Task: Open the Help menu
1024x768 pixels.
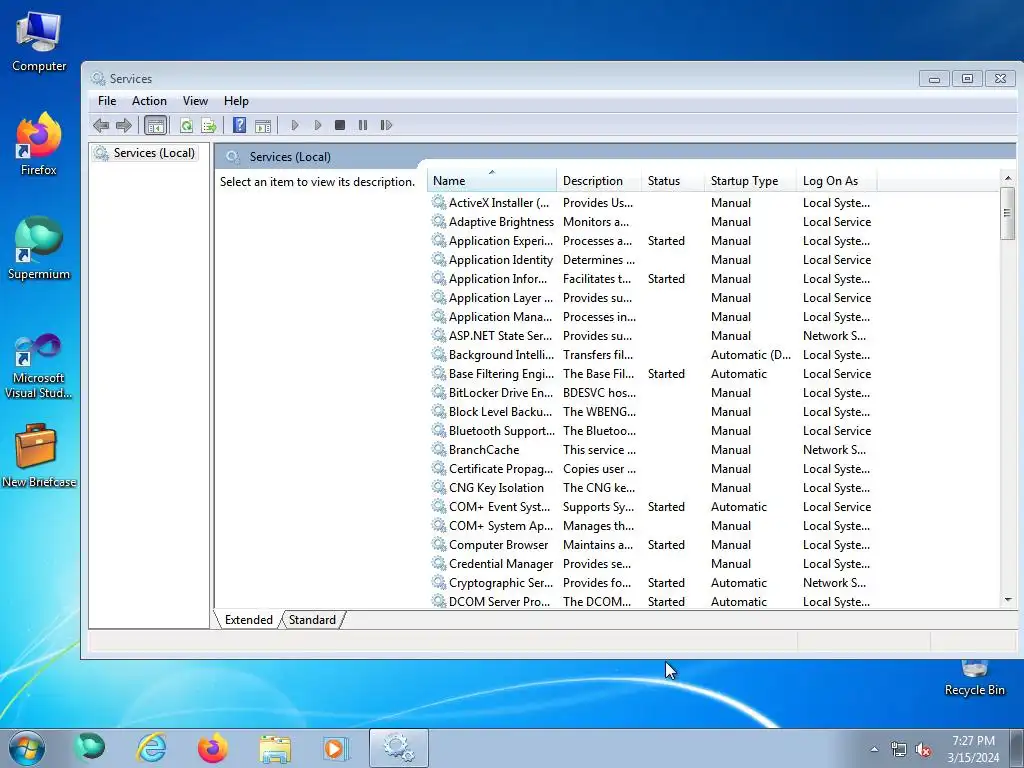Action: [236, 101]
